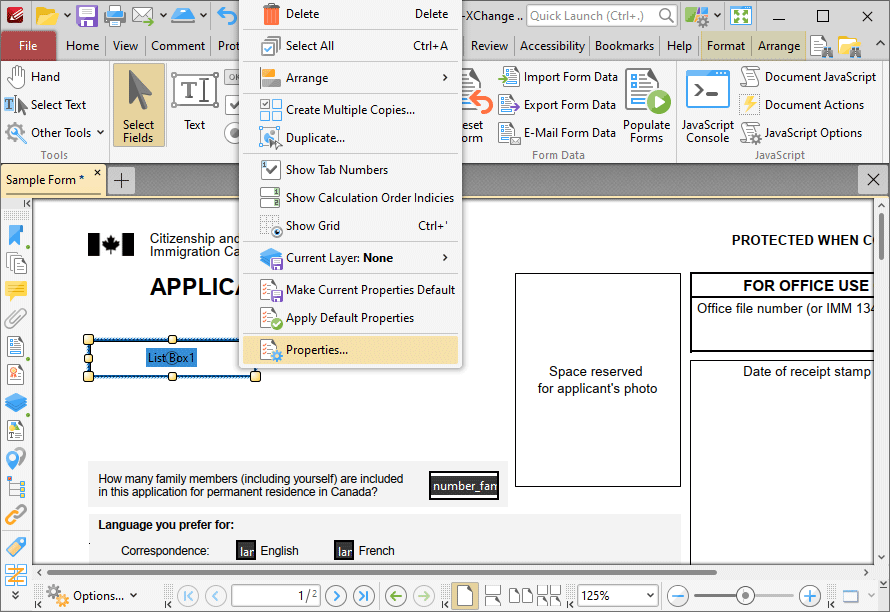
Task: Select single page layout icon
Action: 465,596
